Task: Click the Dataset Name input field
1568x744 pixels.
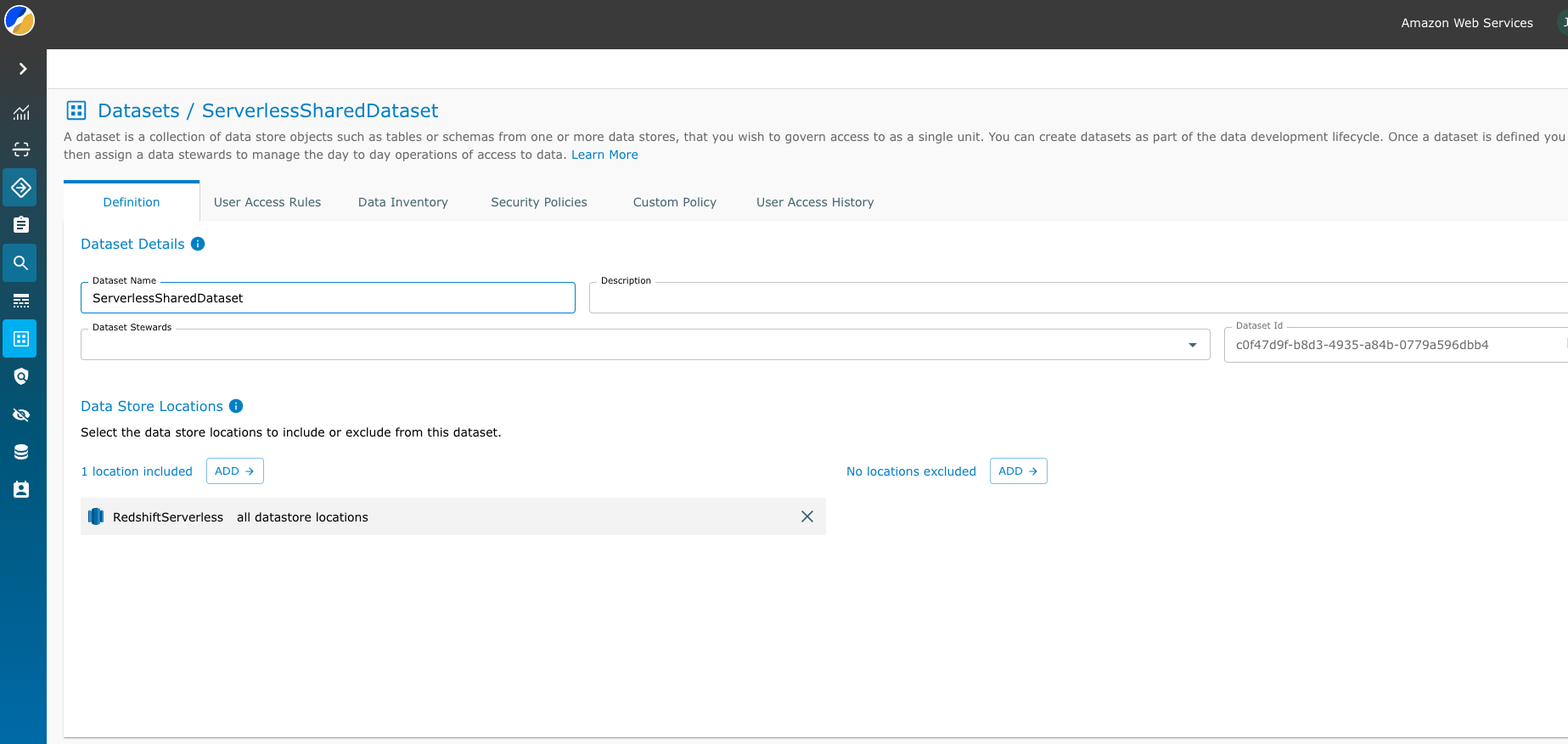Action: [328, 298]
